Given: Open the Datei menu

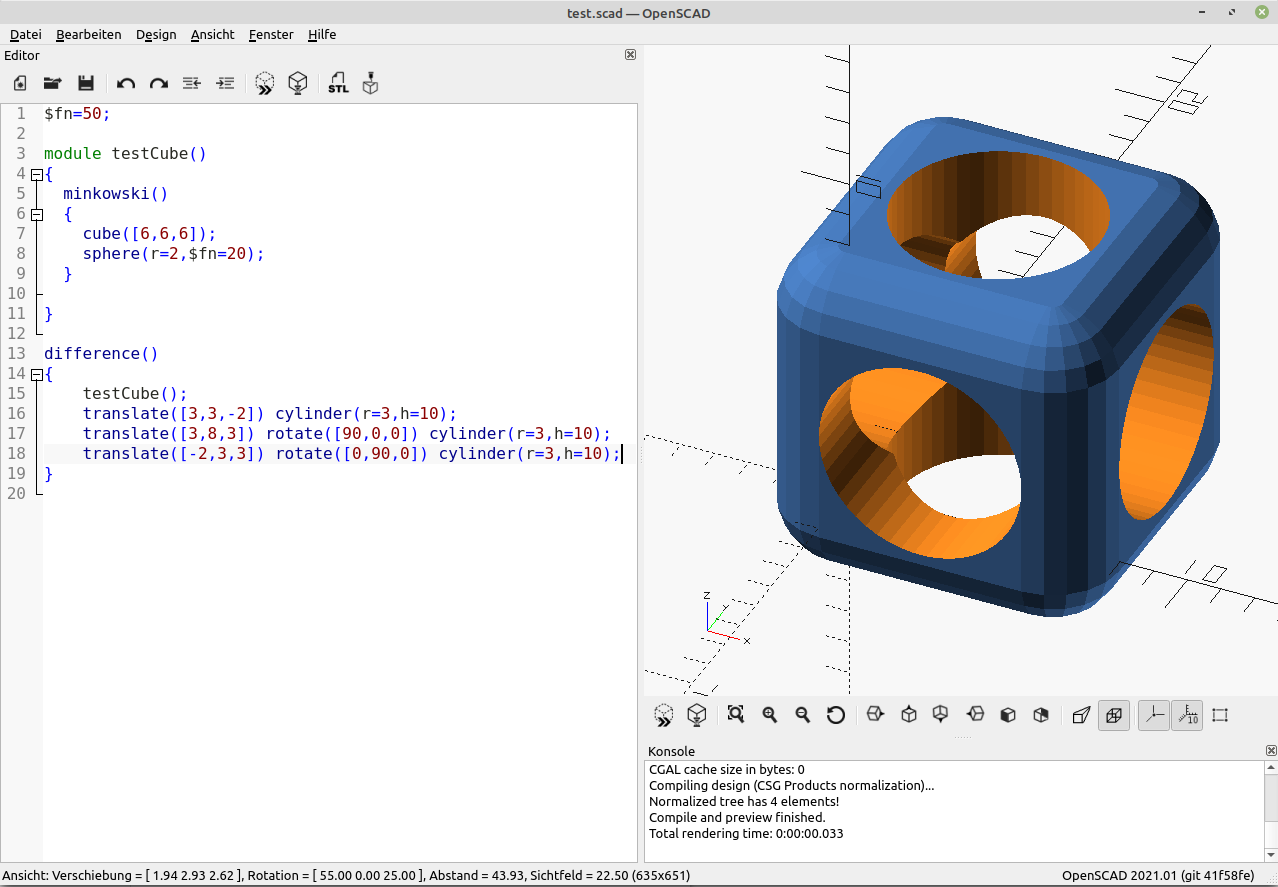Looking at the screenshot, I should pos(26,34).
